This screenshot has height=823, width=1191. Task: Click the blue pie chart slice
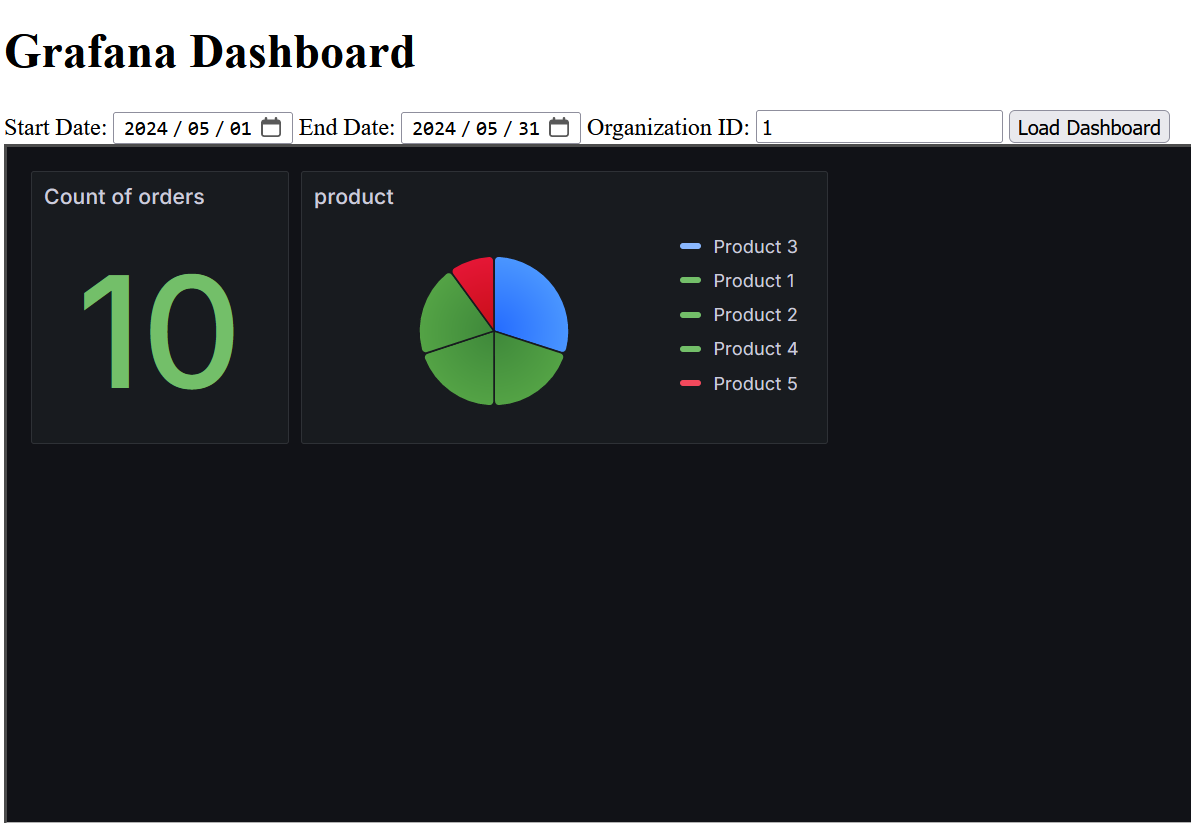click(x=532, y=304)
